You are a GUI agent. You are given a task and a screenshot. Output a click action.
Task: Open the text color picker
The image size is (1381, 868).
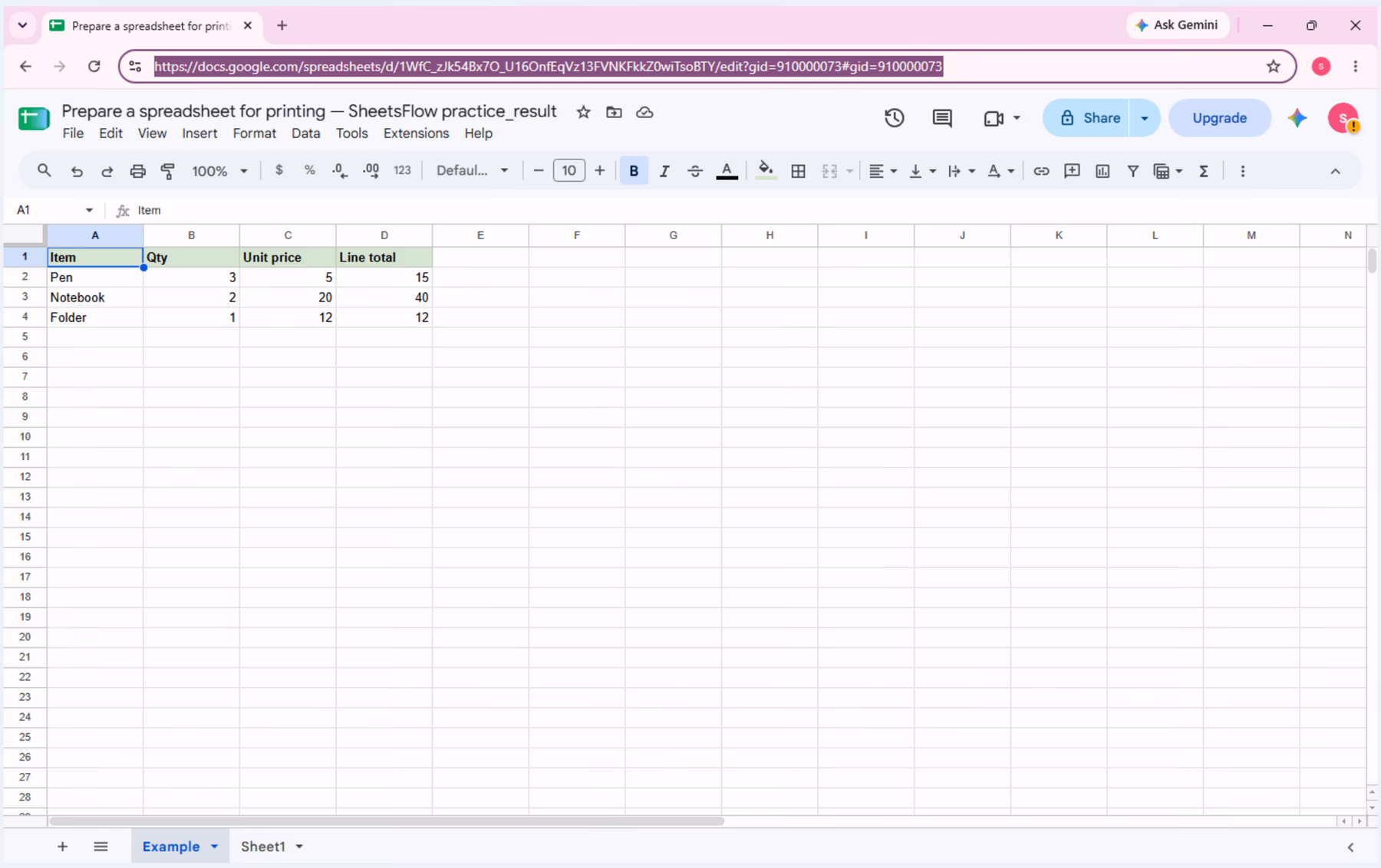click(x=727, y=171)
